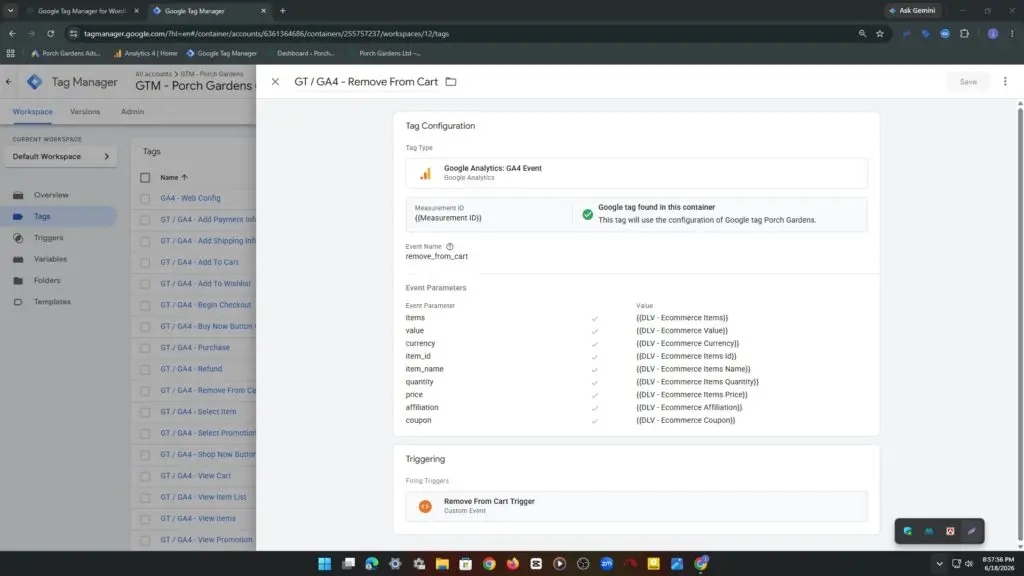This screenshot has height=576, width=1024.
Task: Click the {{DLV - Ecommerce Coupon}} value
Action: 685,420
